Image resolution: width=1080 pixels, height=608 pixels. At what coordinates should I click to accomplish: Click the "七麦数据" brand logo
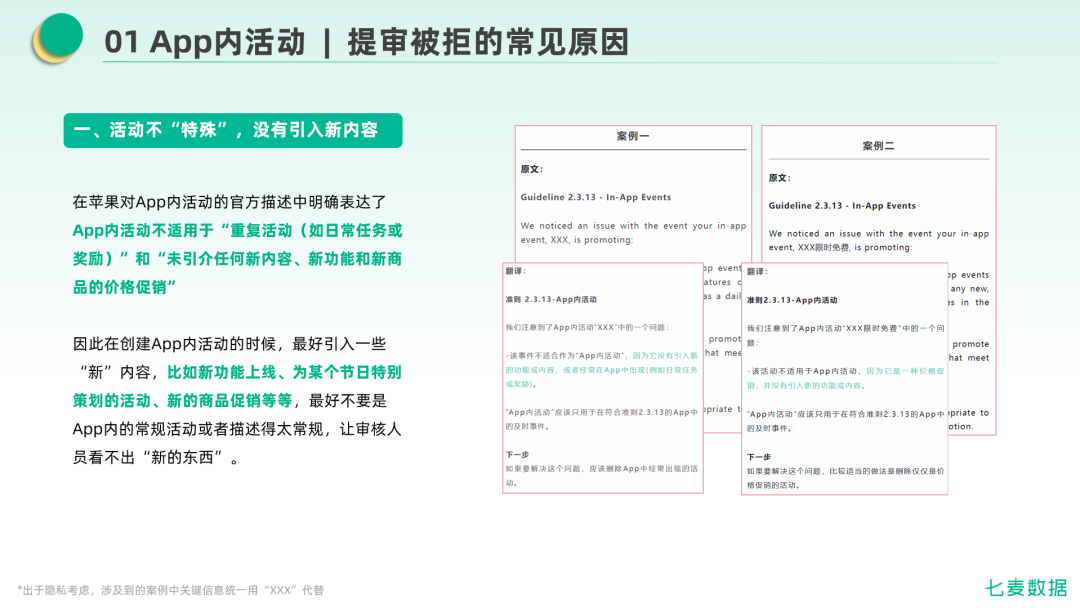coord(1026,587)
